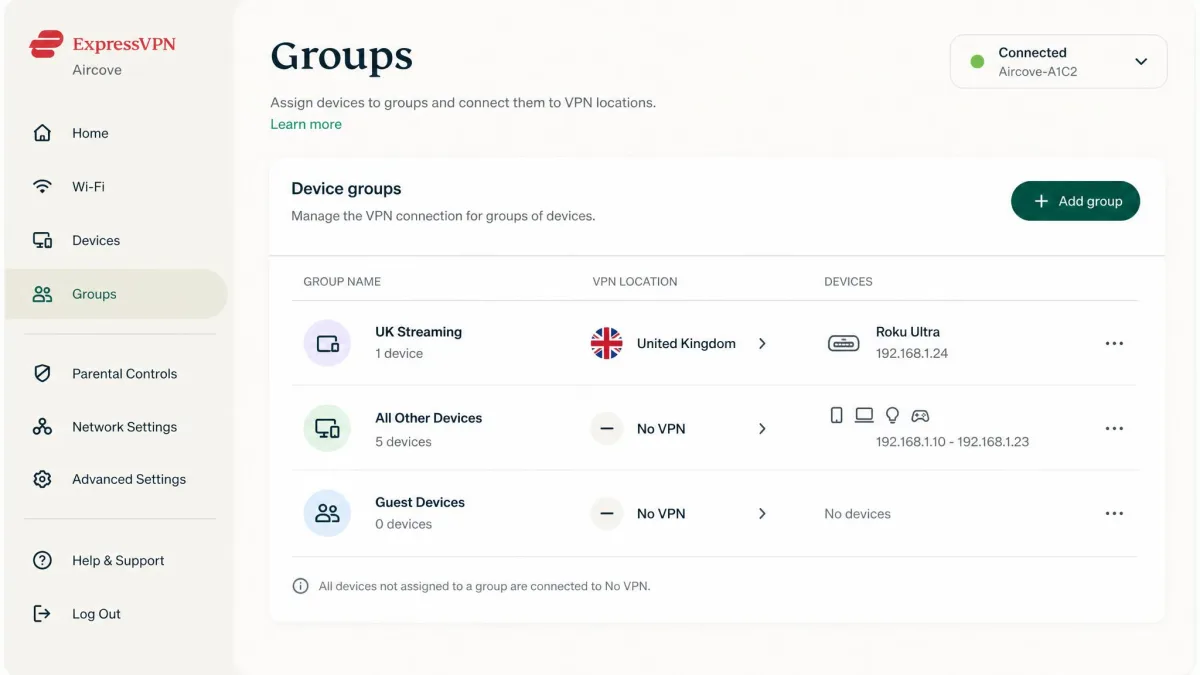1200x675 pixels.
Task: Click the All Other Devices group name
Action: (x=428, y=418)
